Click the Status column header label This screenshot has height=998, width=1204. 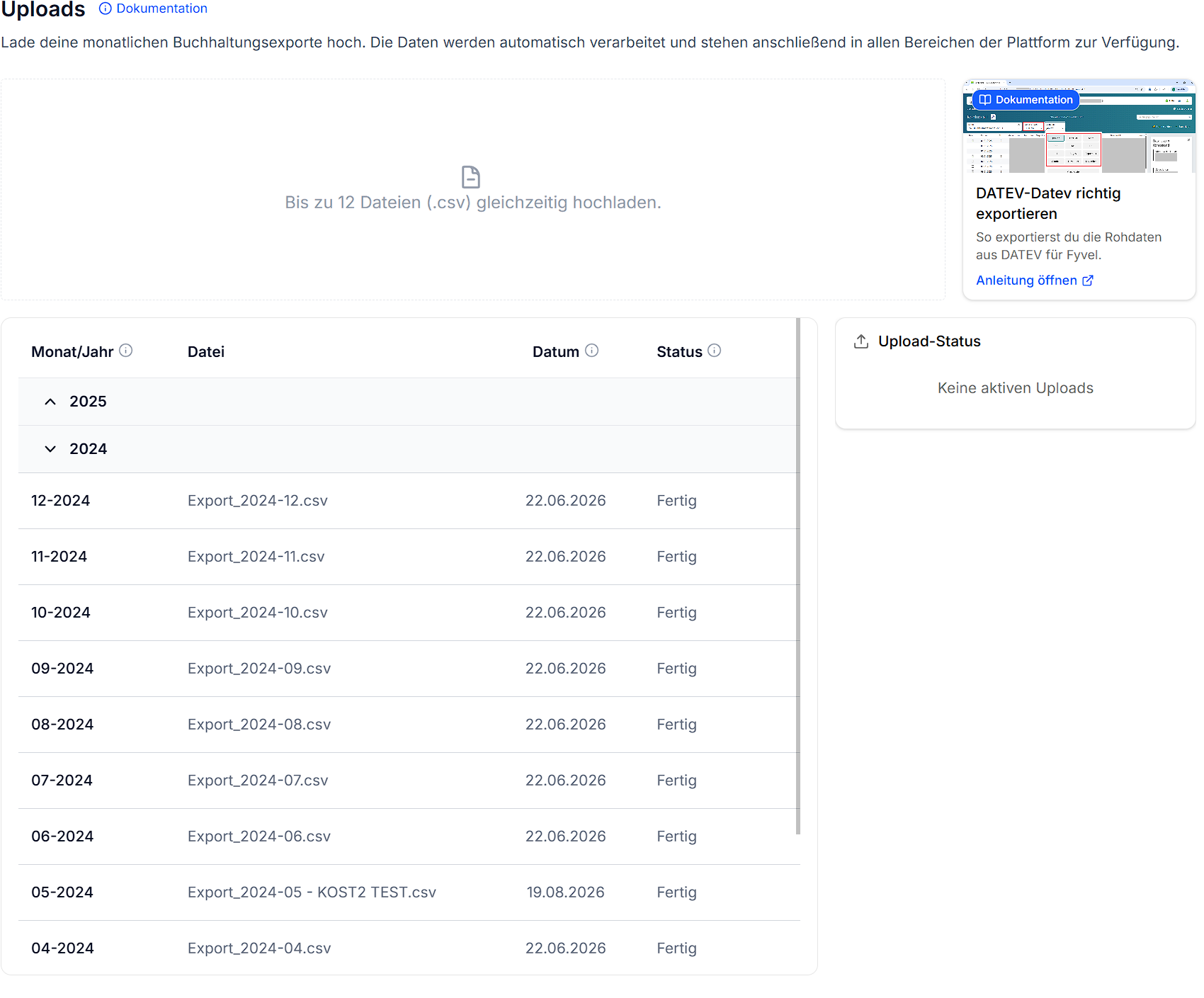(x=679, y=352)
